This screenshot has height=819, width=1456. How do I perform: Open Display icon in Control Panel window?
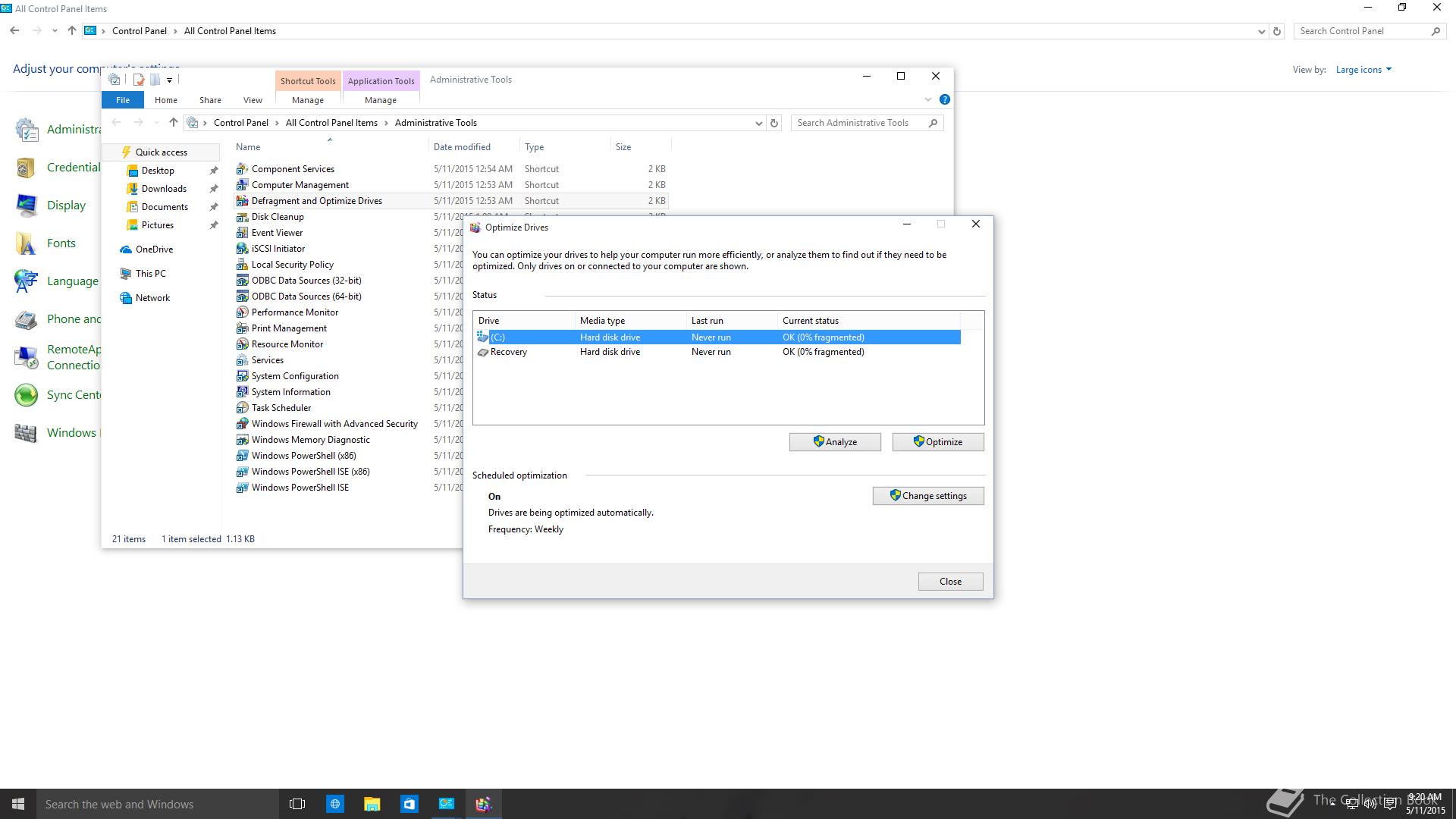click(27, 206)
